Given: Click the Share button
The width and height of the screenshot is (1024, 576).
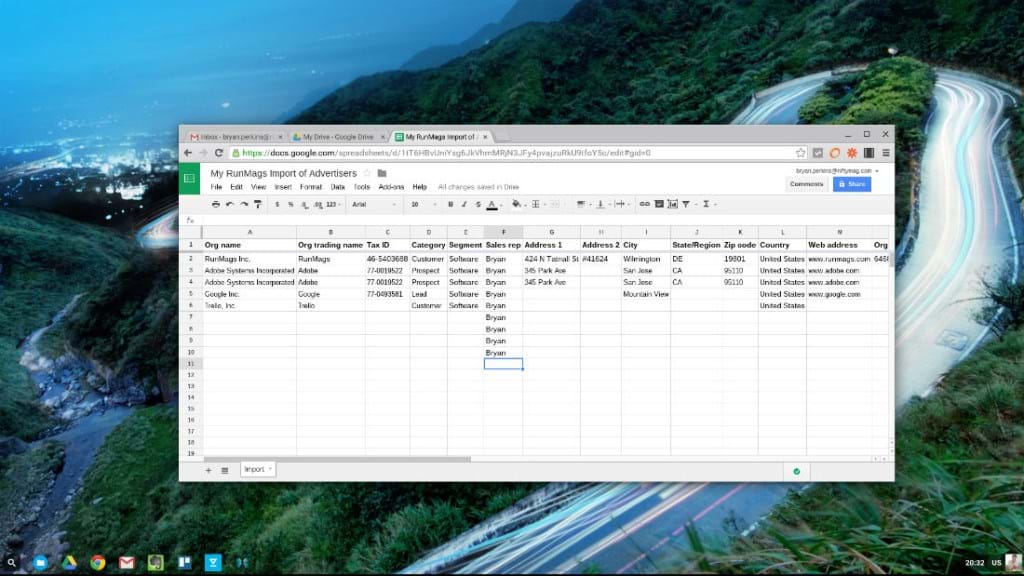Looking at the screenshot, I should (852, 184).
